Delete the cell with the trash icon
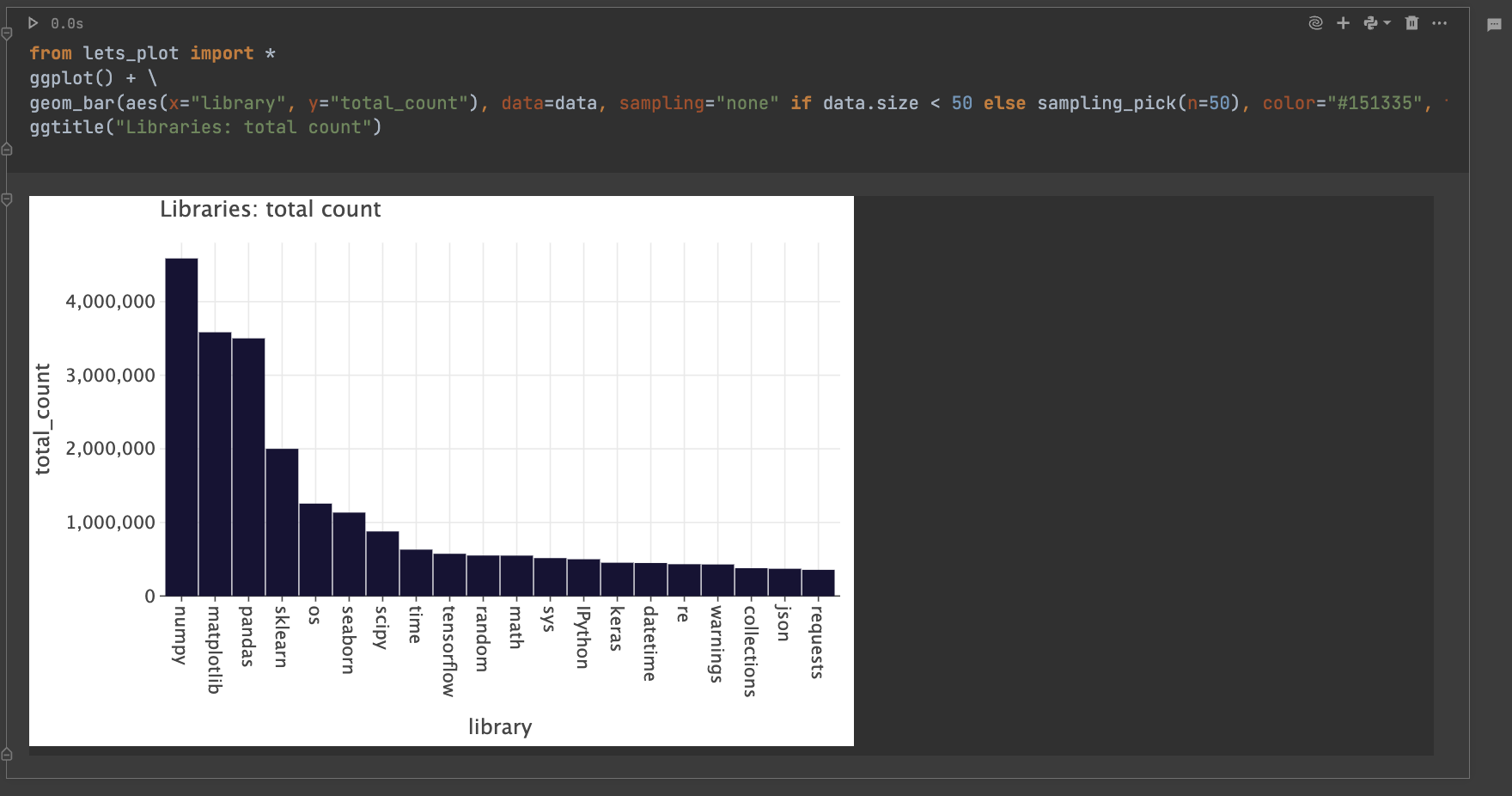 point(1411,23)
